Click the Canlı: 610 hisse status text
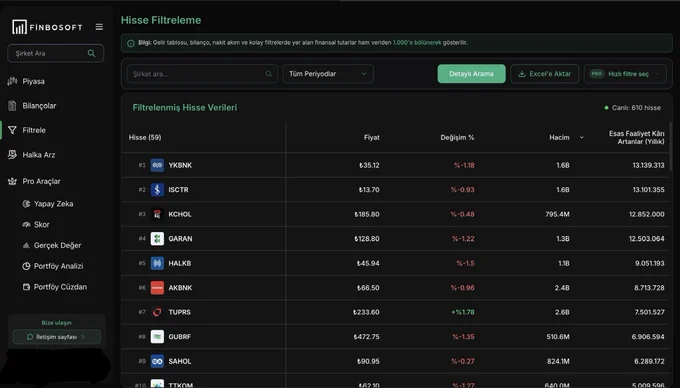Screen dimensions: 680x388 pos(636,108)
